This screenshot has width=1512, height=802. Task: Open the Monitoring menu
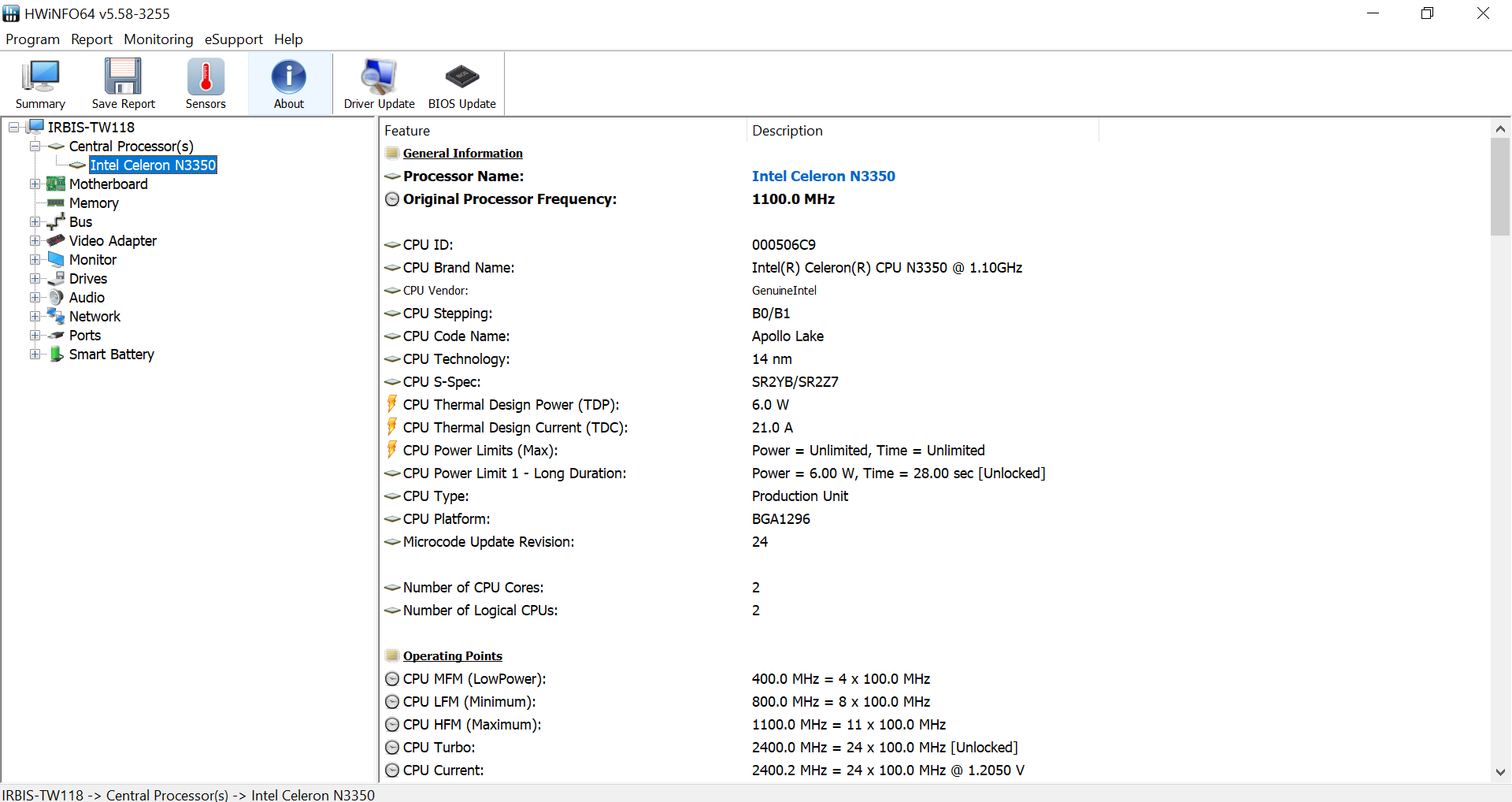158,39
